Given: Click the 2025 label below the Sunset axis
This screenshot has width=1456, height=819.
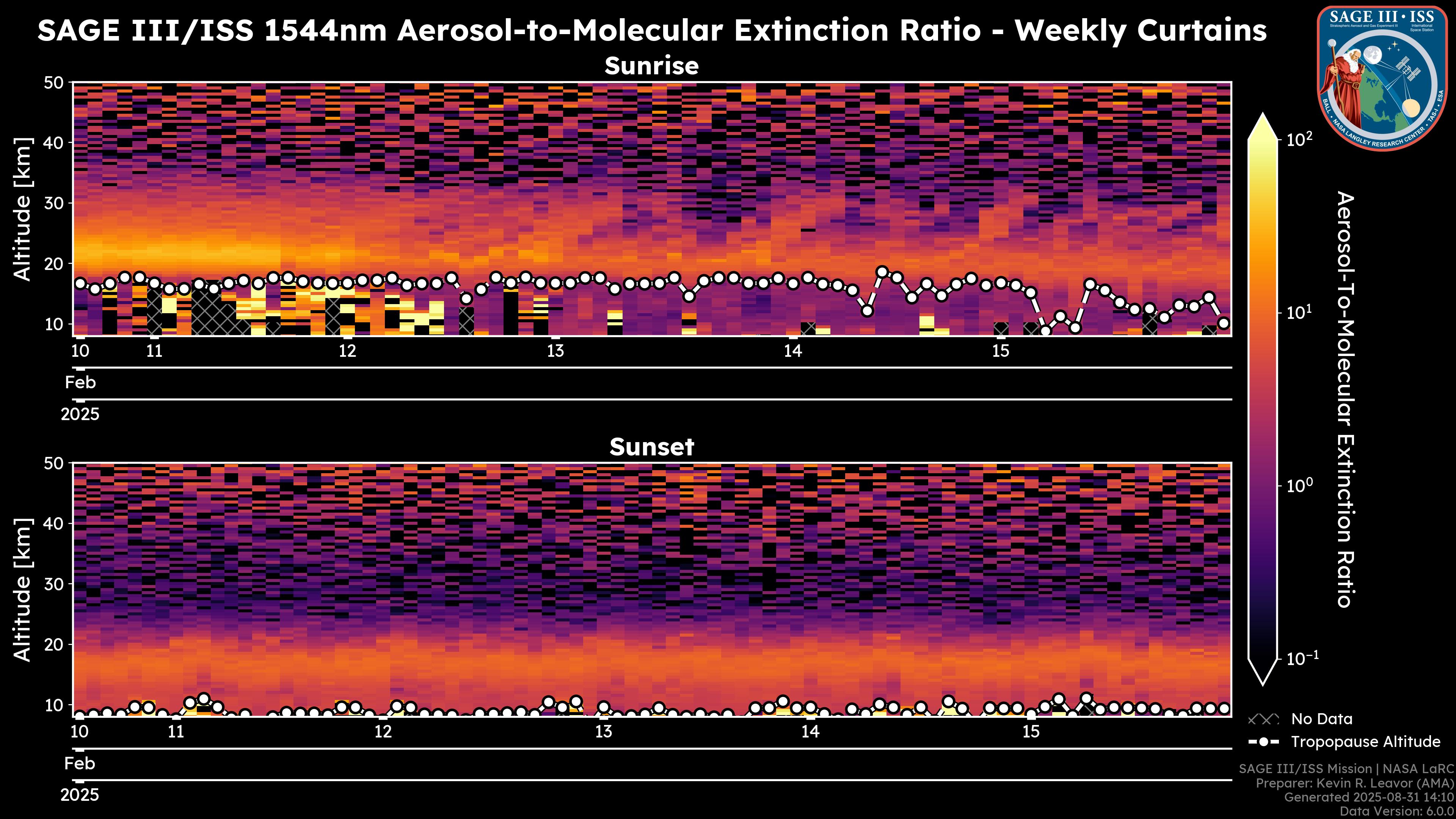Looking at the screenshot, I should click(80, 795).
